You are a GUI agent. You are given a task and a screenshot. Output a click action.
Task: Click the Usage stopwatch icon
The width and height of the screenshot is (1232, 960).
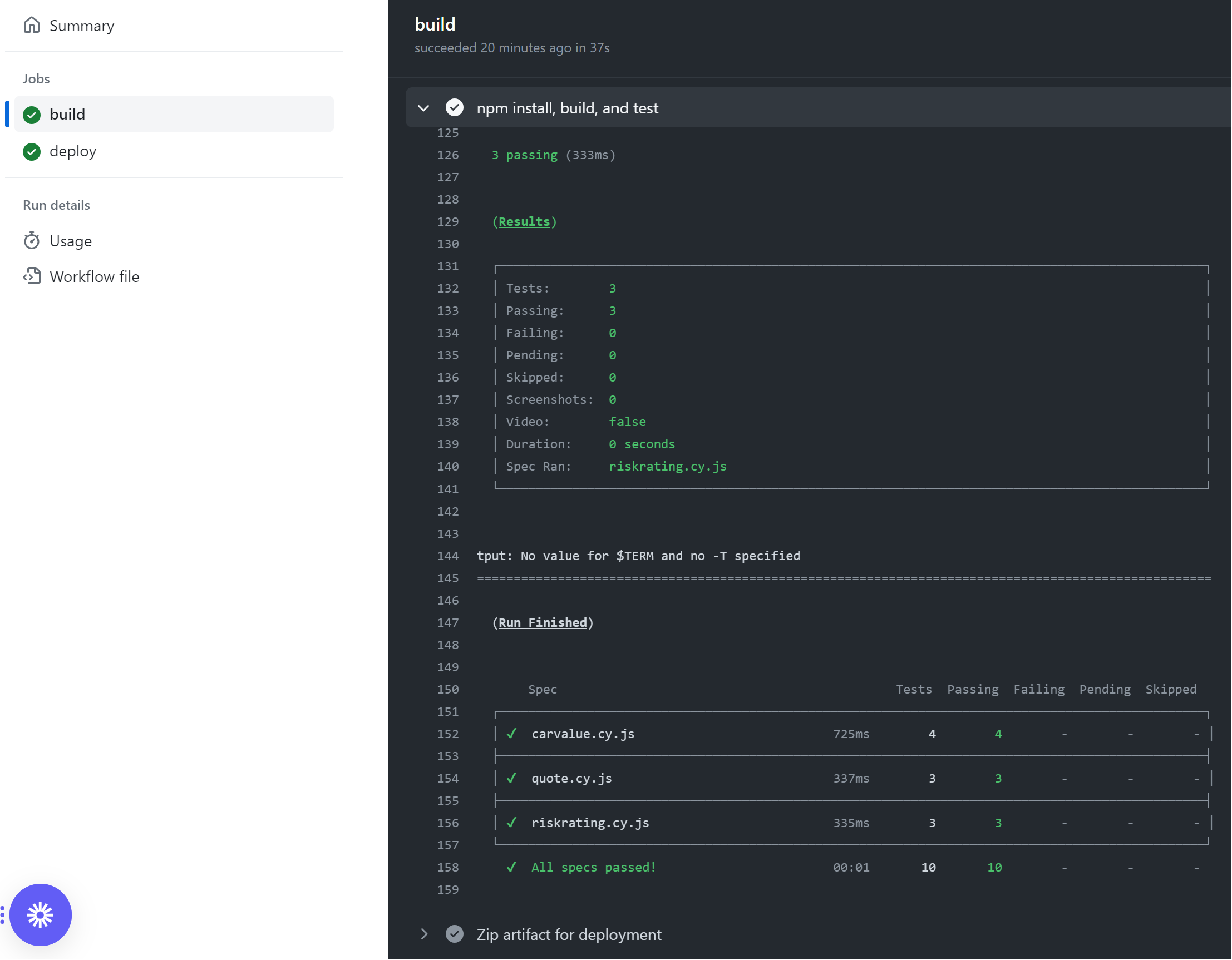(x=32, y=241)
